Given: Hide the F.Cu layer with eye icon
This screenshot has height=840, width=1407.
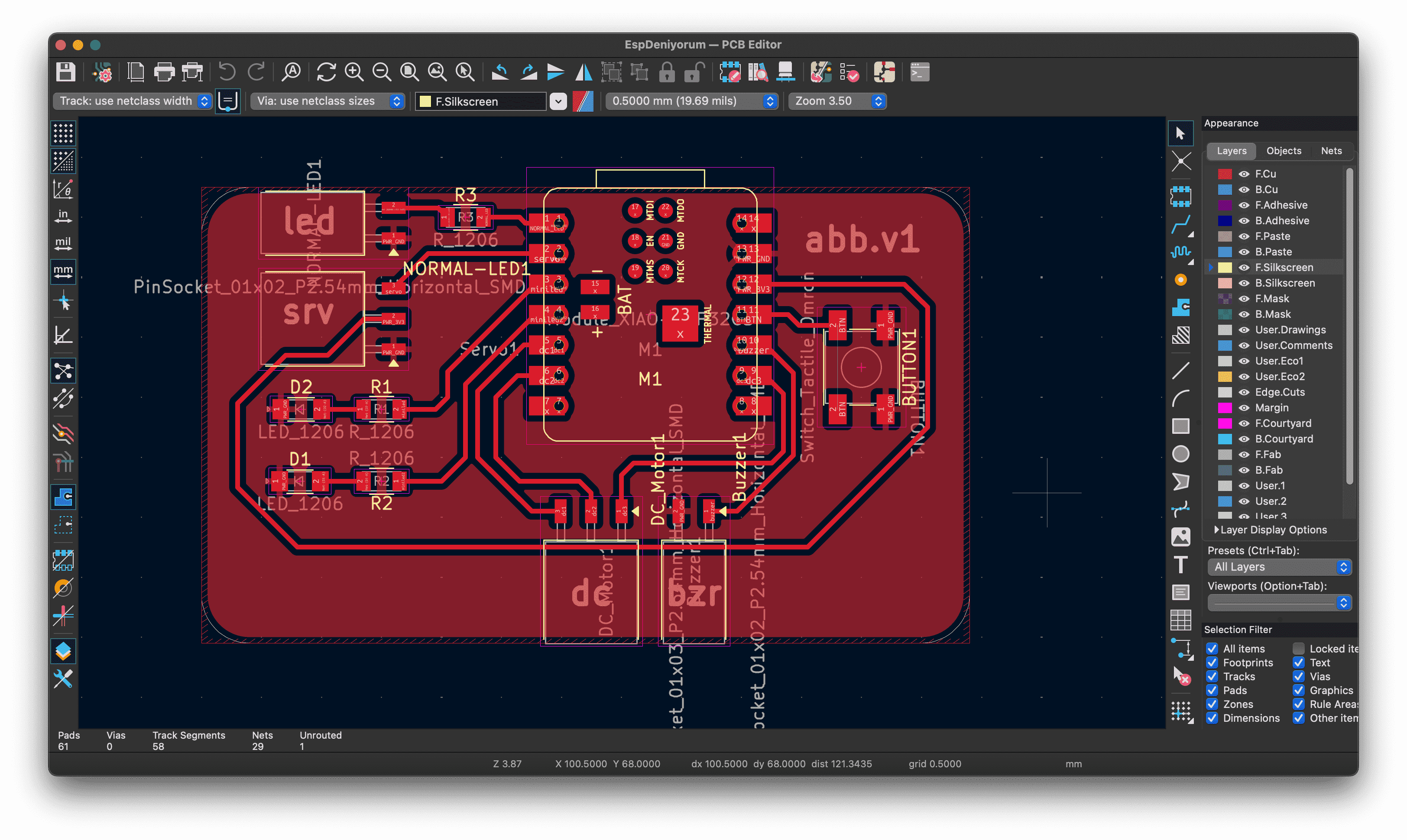Looking at the screenshot, I should click(x=1244, y=174).
